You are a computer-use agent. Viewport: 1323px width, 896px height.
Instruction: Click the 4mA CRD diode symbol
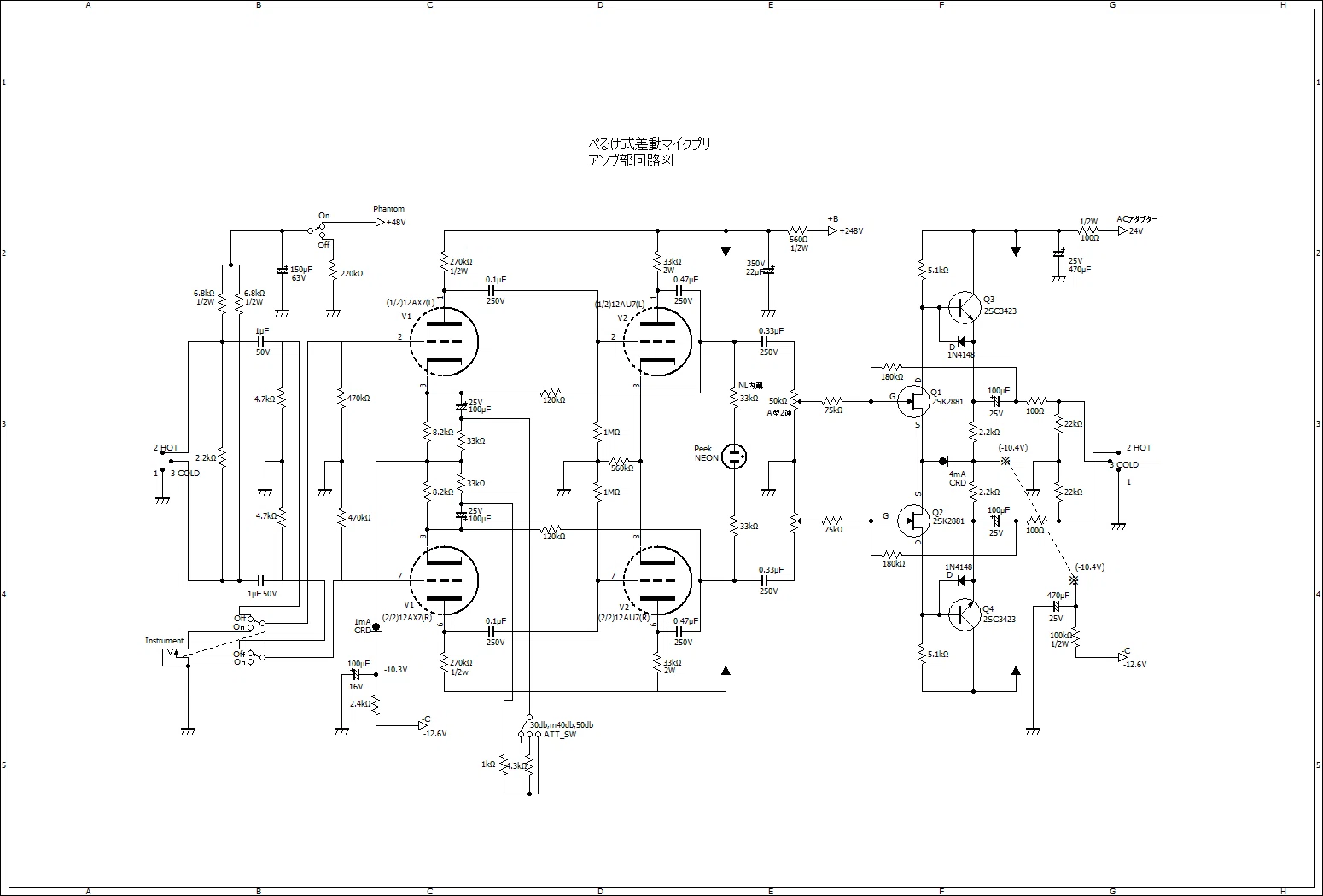(x=944, y=461)
